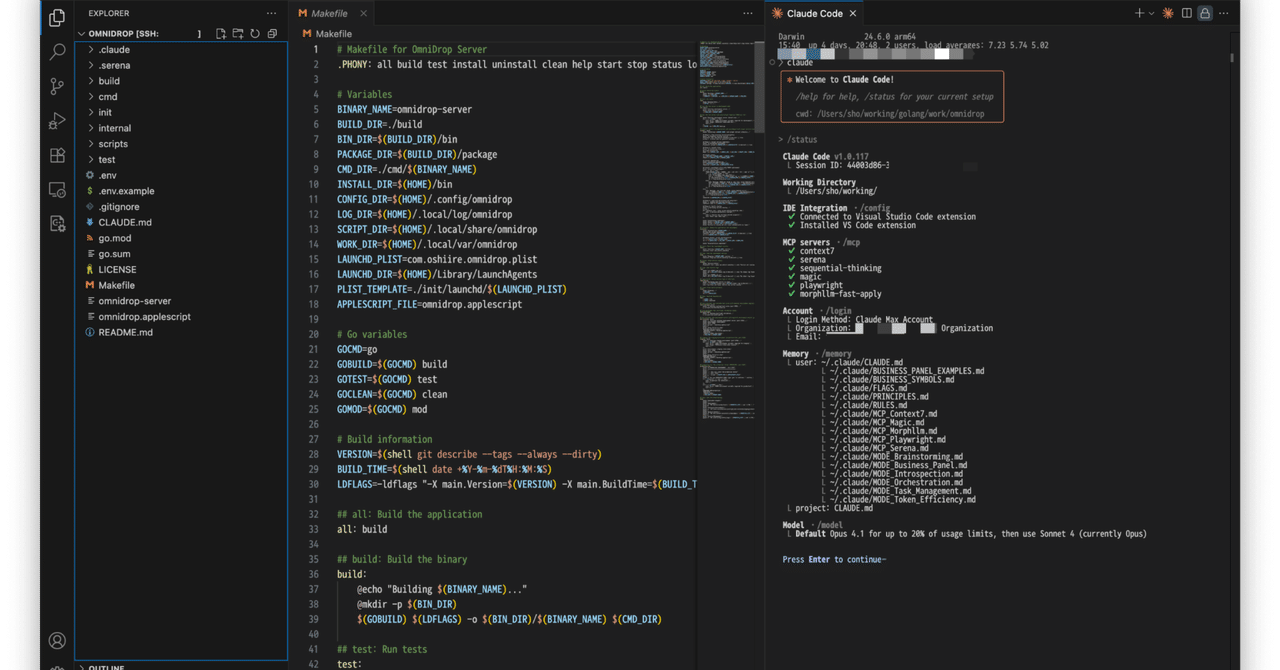Click the '~/.claude/RULES.md' memory entry
This screenshot has width=1280, height=670.
pos(868,405)
